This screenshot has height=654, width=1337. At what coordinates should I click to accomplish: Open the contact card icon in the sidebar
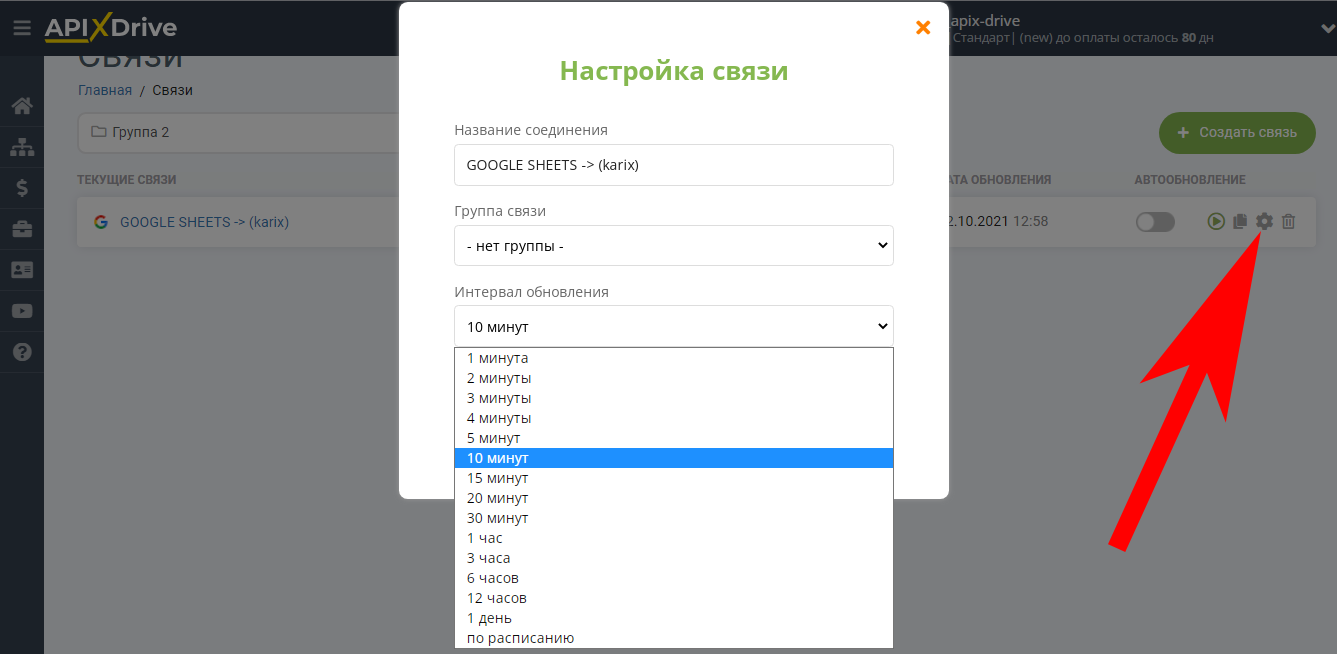coord(22,270)
